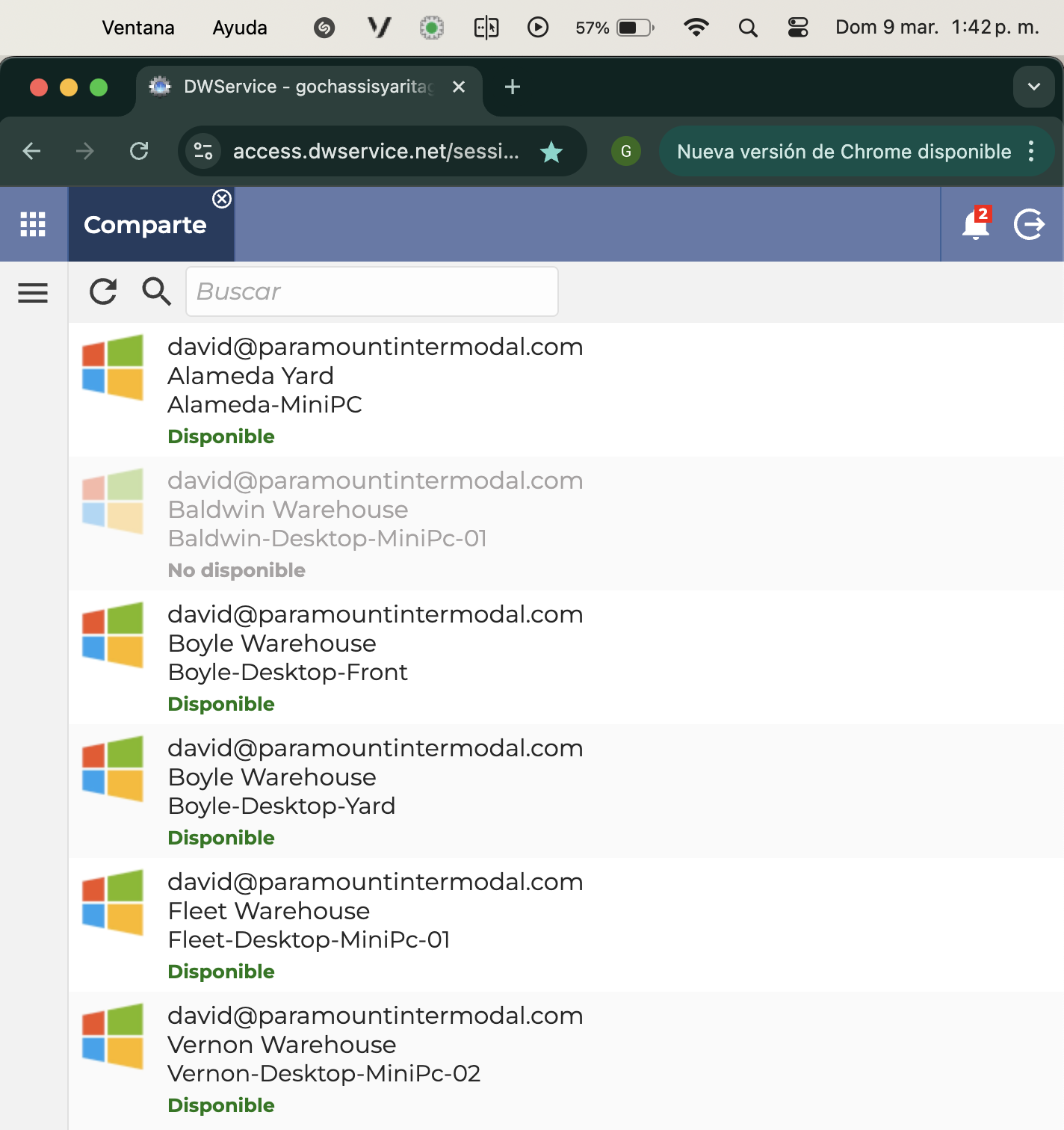
Task: Reload the page in Chrome
Action: [139, 151]
